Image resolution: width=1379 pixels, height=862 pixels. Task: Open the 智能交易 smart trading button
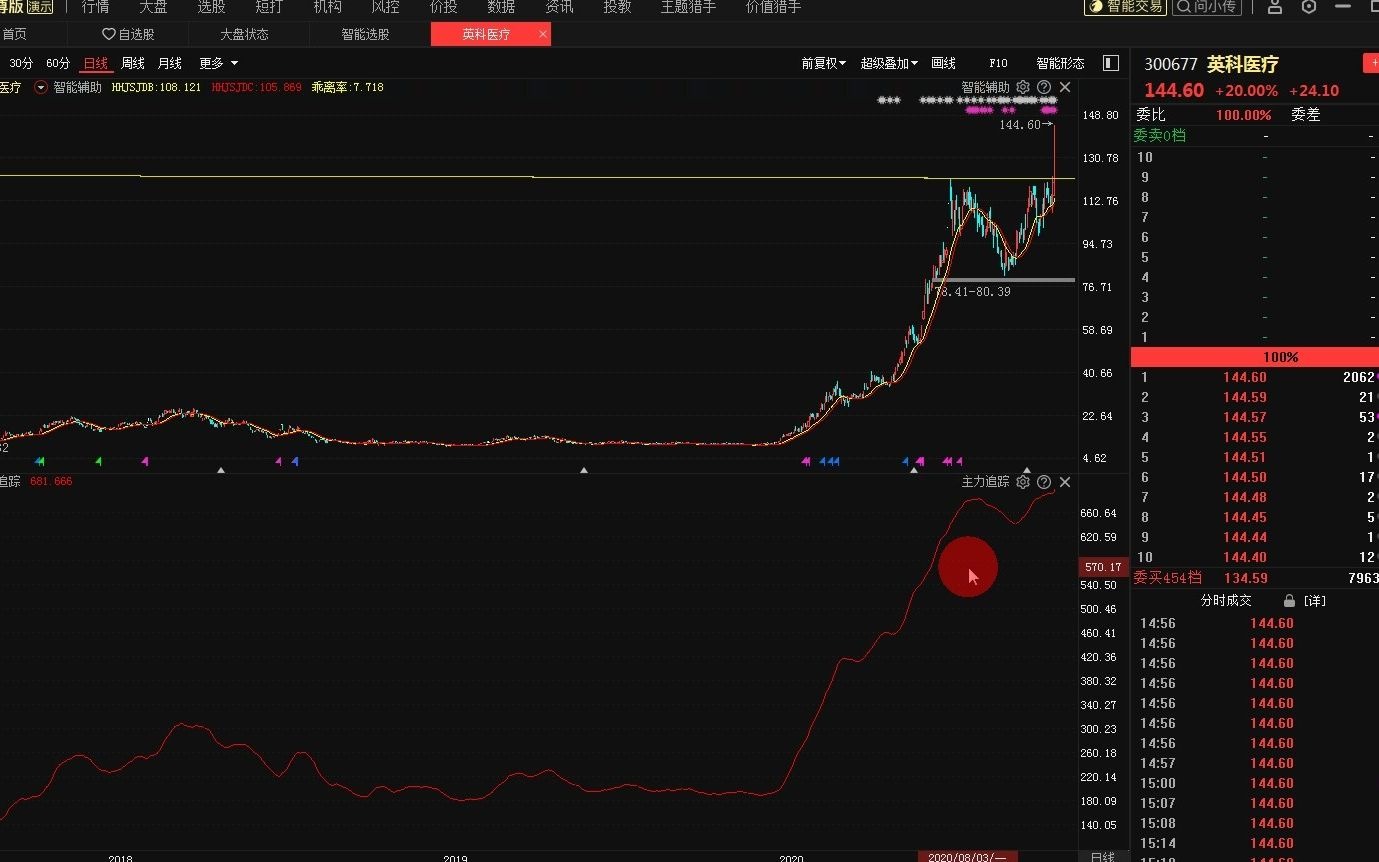click(x=1125, y=7)
